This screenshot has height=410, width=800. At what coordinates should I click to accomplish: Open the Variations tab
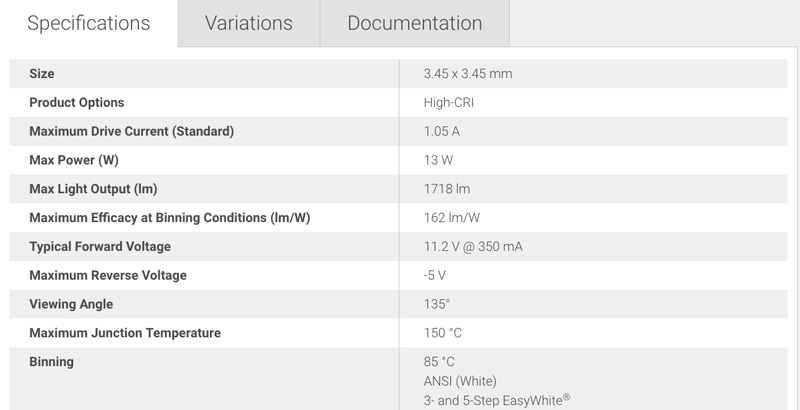pos(248,23)
